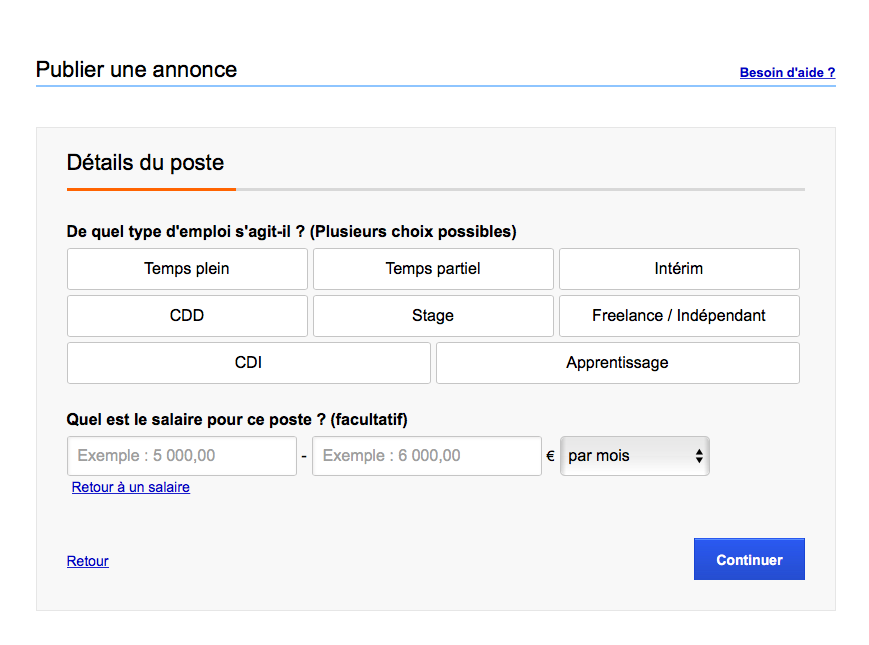
Task: Click the Retour à un salaire link
Action: pos(131,487)
